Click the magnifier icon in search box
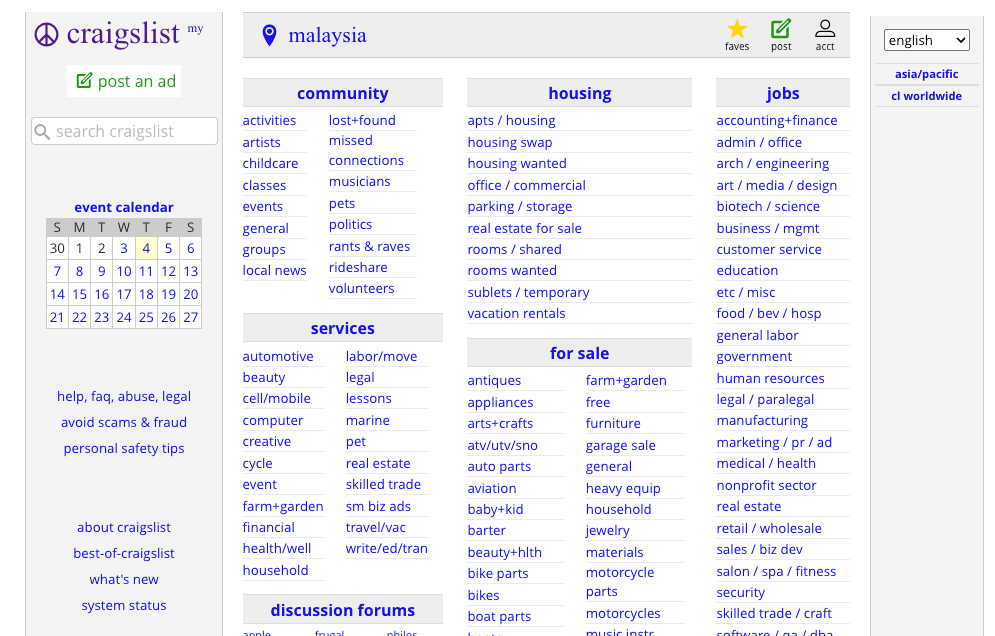 pyautogui.click(x=42, y=132)
